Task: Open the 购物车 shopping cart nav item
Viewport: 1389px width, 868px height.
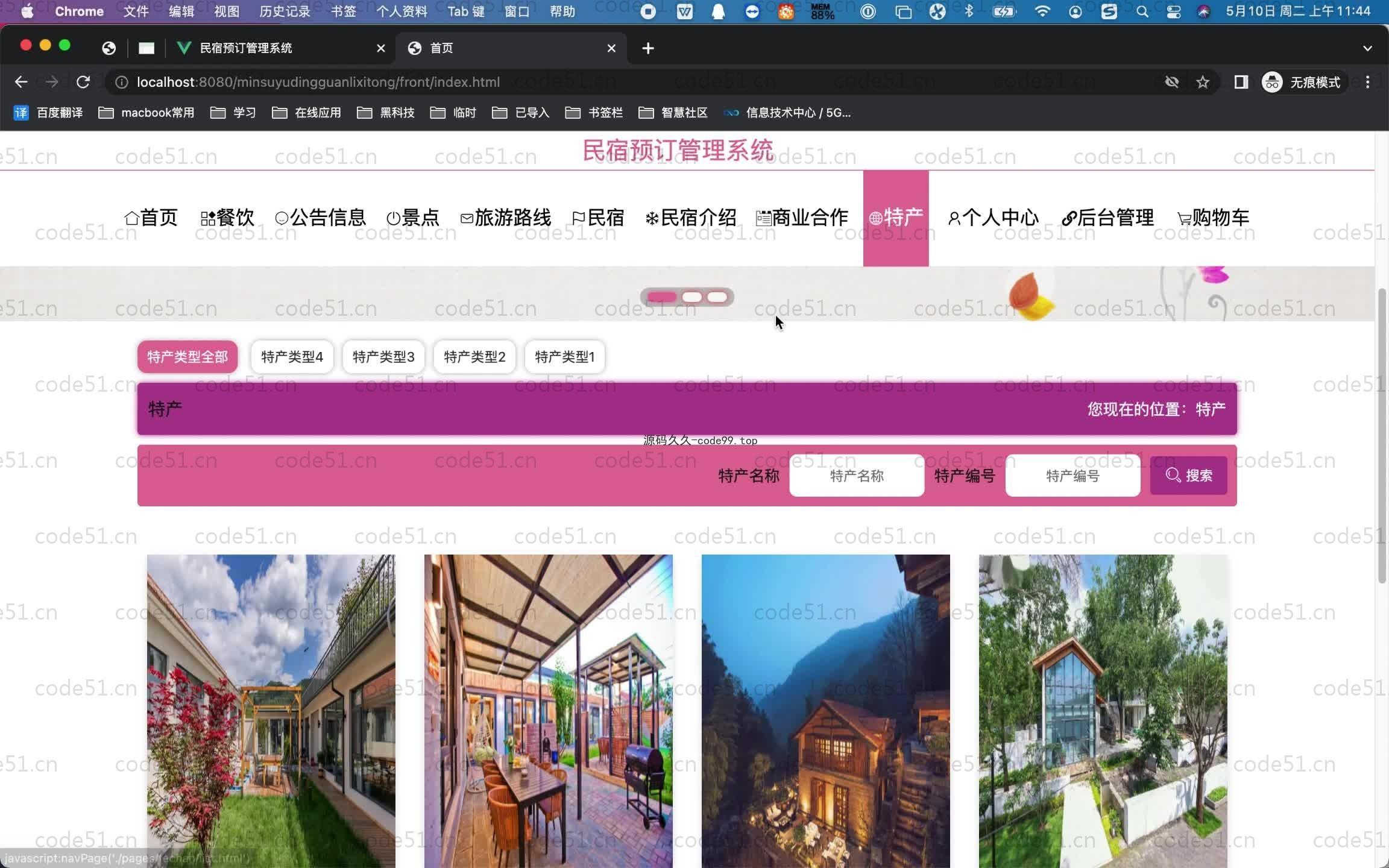Action: point(1213,218)
